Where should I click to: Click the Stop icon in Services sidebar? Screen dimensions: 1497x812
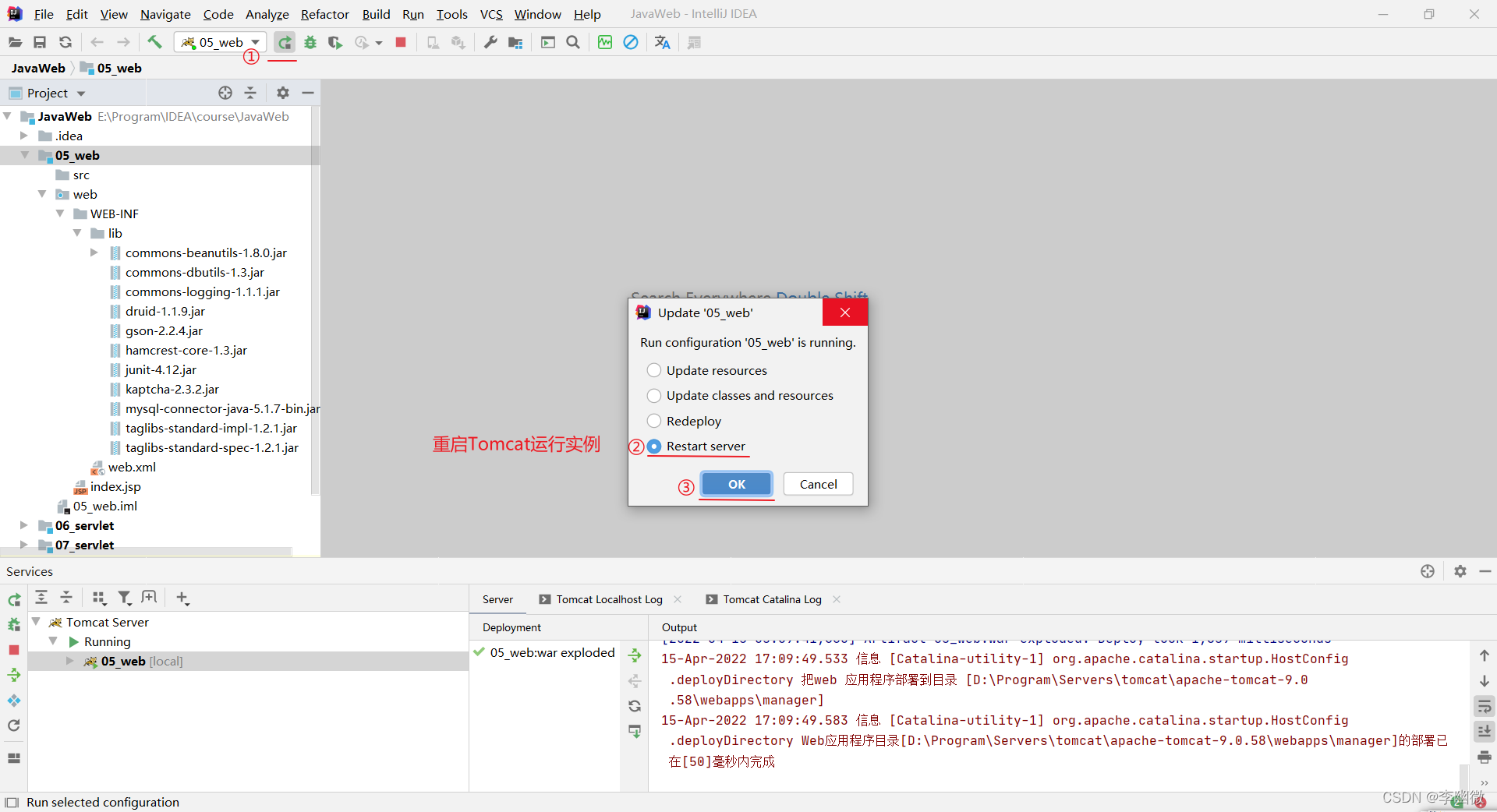point(14,649)
